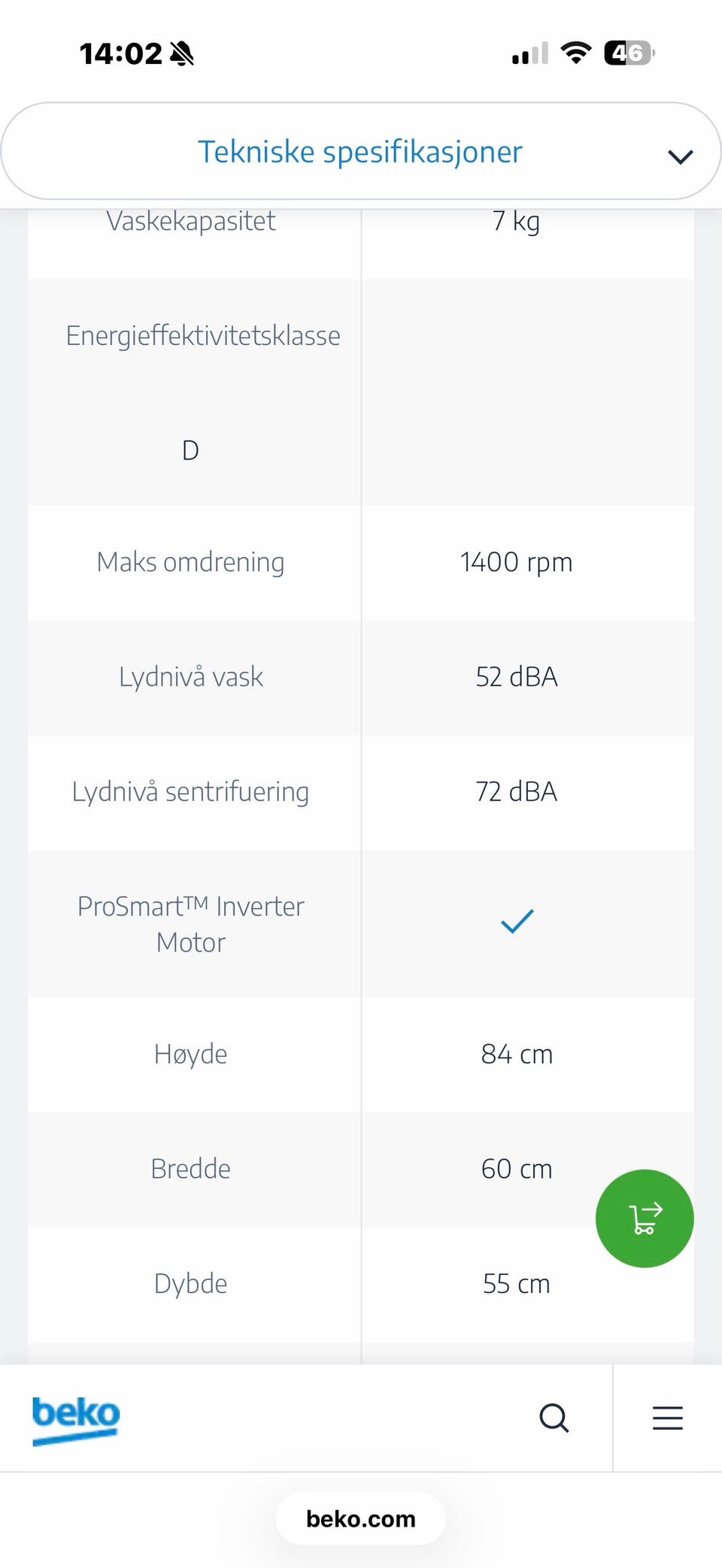
Task: Tap the Tekniske spesifikasjoner header text
Action: [x=360, y=152]
